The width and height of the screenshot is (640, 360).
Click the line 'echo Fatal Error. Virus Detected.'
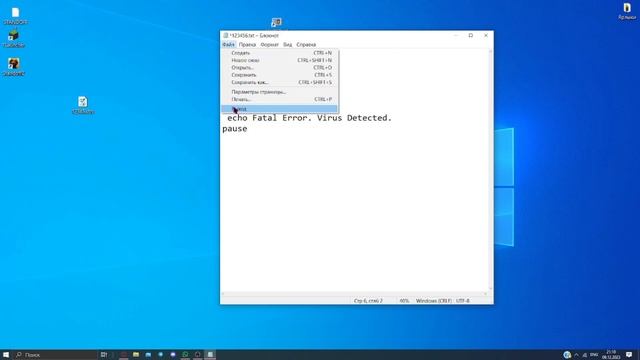click(x=309, y=118)
